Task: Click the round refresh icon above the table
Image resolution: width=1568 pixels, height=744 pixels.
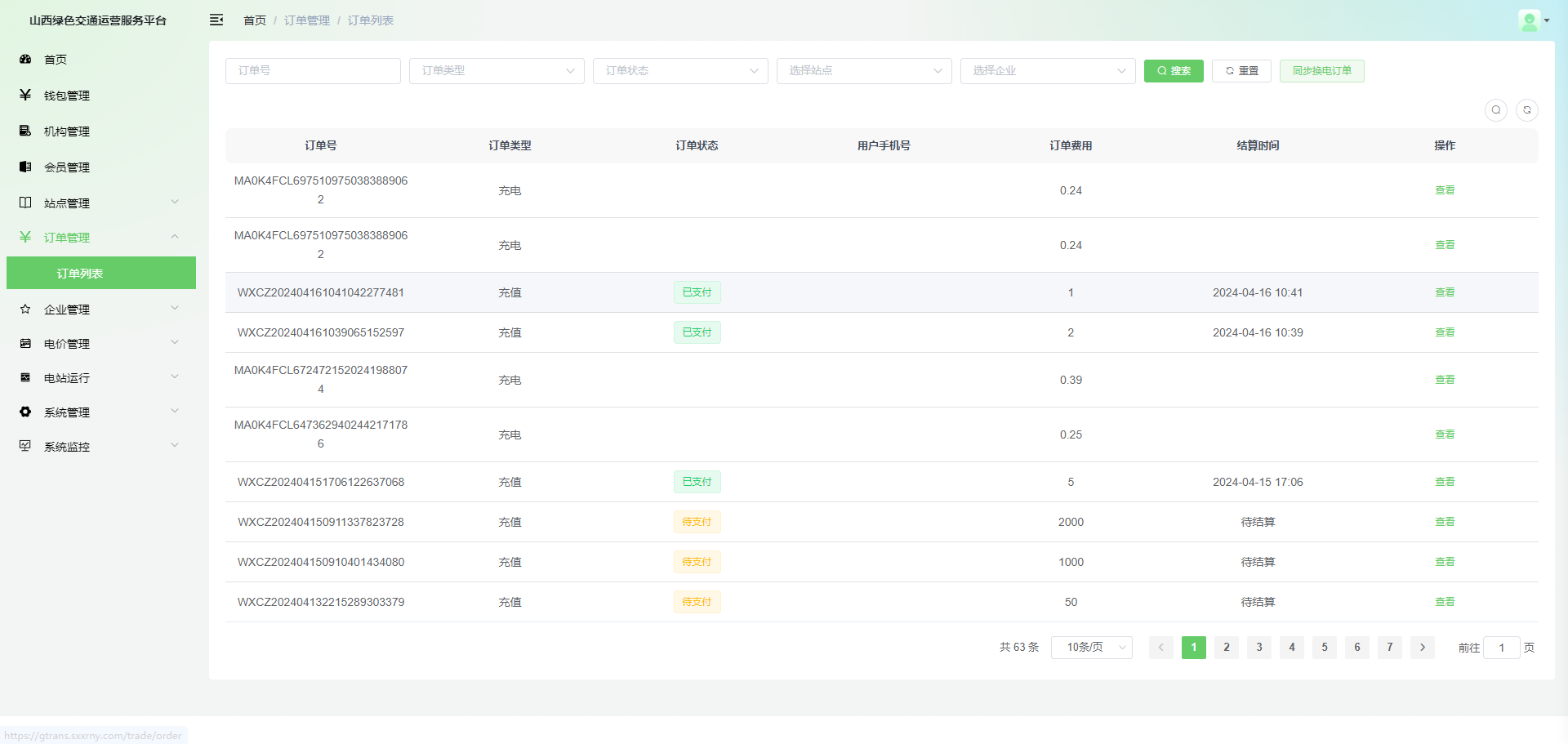Action: pos(1527,110)
